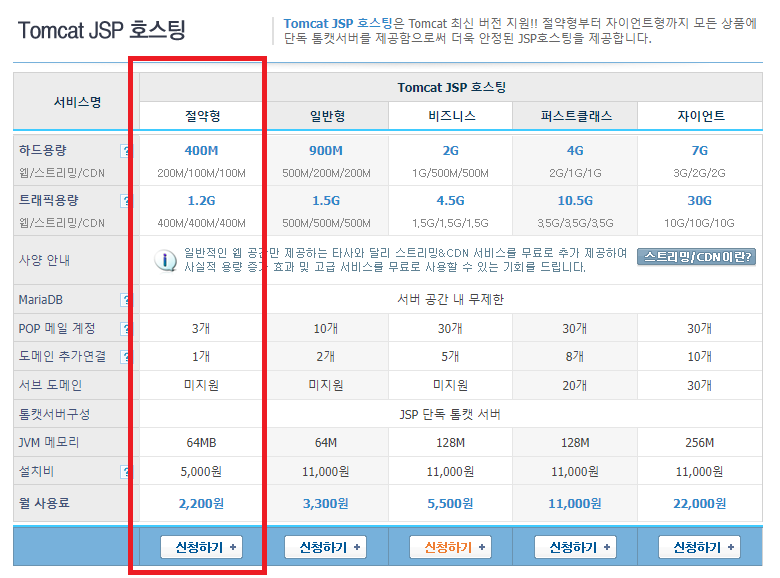Click the 4G hard capacity value
The image size is (780, 578).
(x=575, y=151)
